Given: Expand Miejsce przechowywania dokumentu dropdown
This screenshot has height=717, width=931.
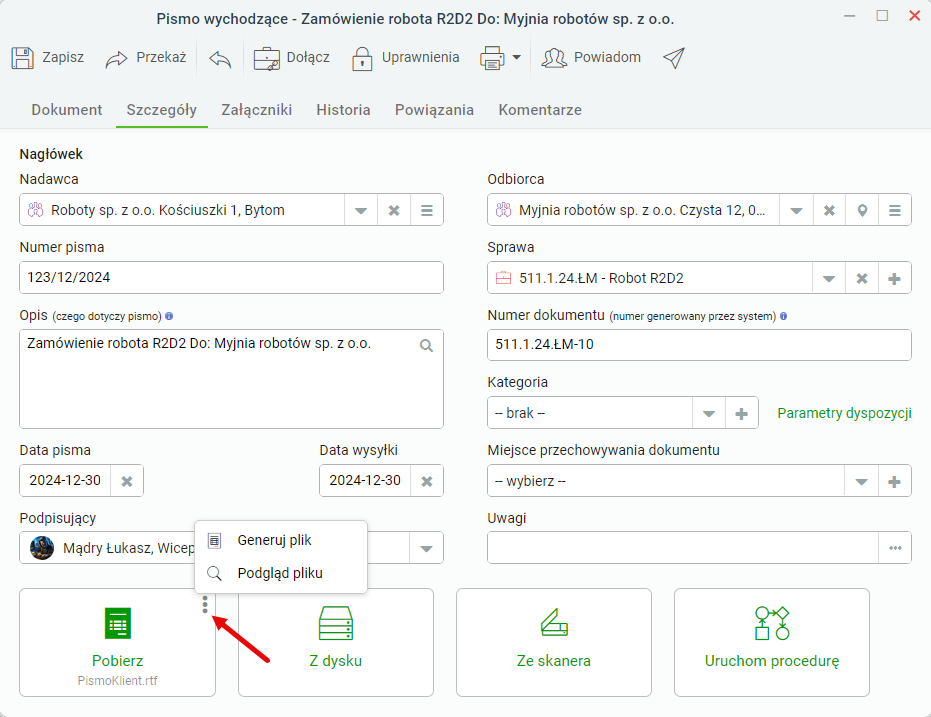Looking at the screenshot, I should [x=862, y=481].
